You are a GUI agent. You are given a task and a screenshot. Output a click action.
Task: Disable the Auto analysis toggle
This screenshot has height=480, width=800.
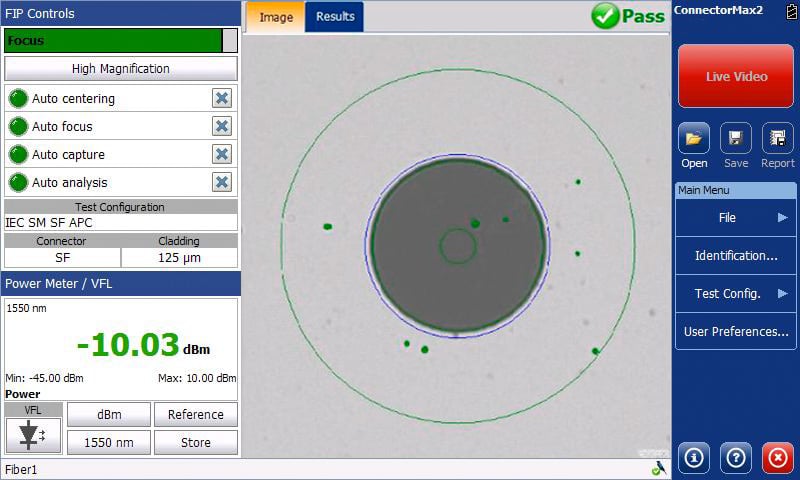tap(222, 182)
